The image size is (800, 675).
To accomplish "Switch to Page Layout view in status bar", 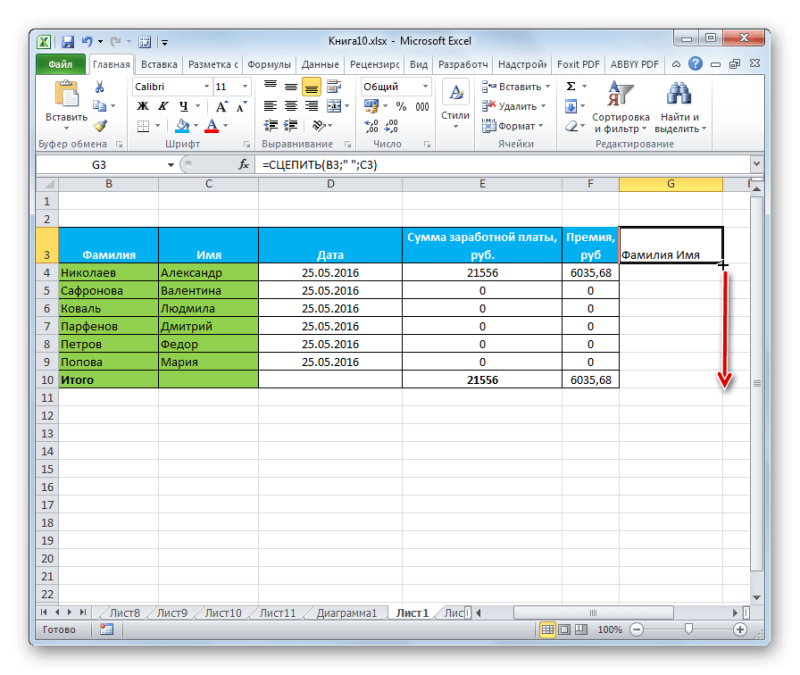I will click(564, 630).
